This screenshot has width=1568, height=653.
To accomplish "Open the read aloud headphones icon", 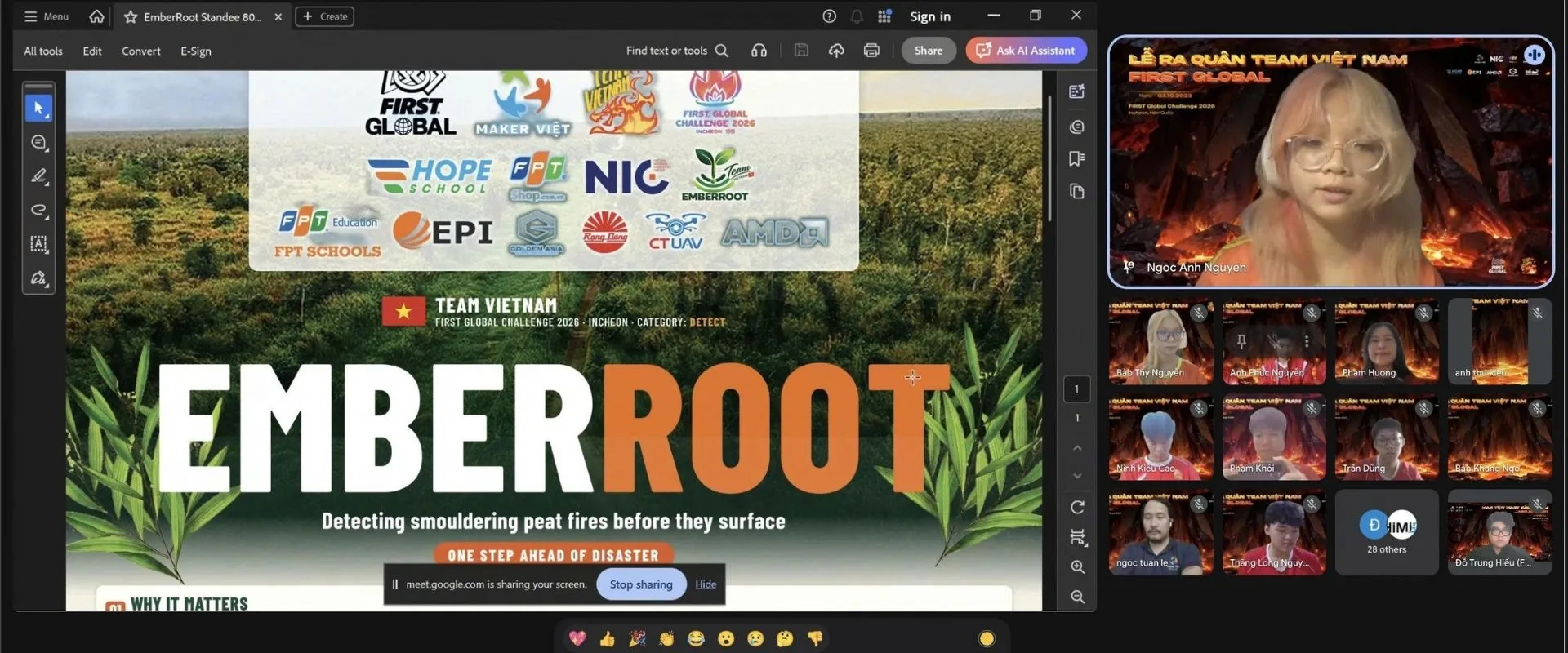I will click(759, 51).
